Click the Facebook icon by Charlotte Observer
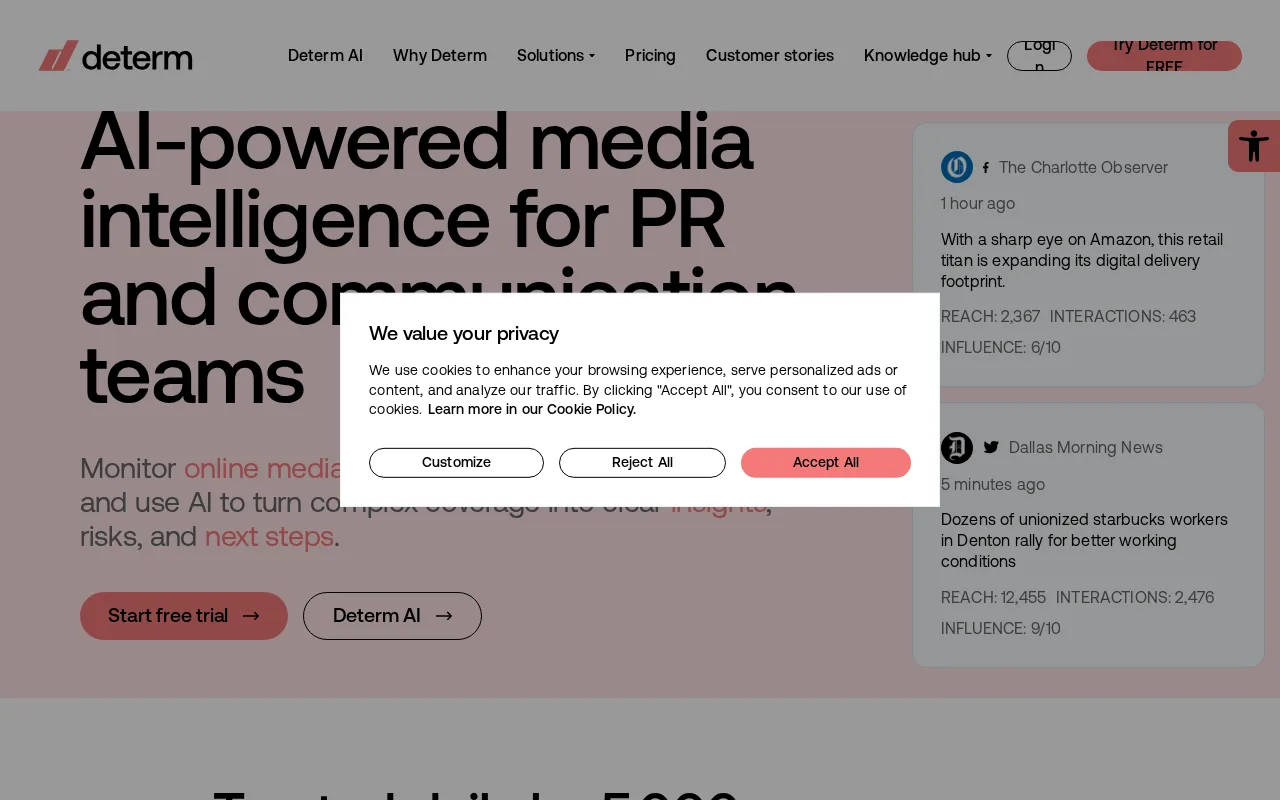 pos(986,168)
